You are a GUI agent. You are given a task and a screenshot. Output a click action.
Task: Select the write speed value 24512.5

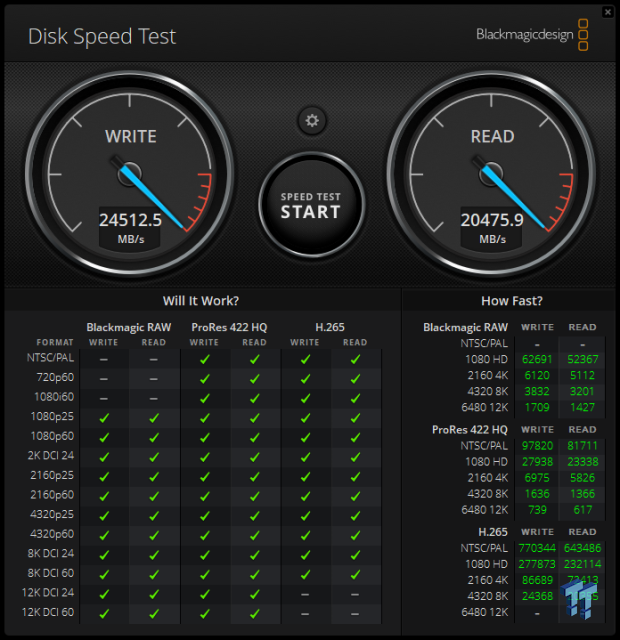click(x=131, y=220)
